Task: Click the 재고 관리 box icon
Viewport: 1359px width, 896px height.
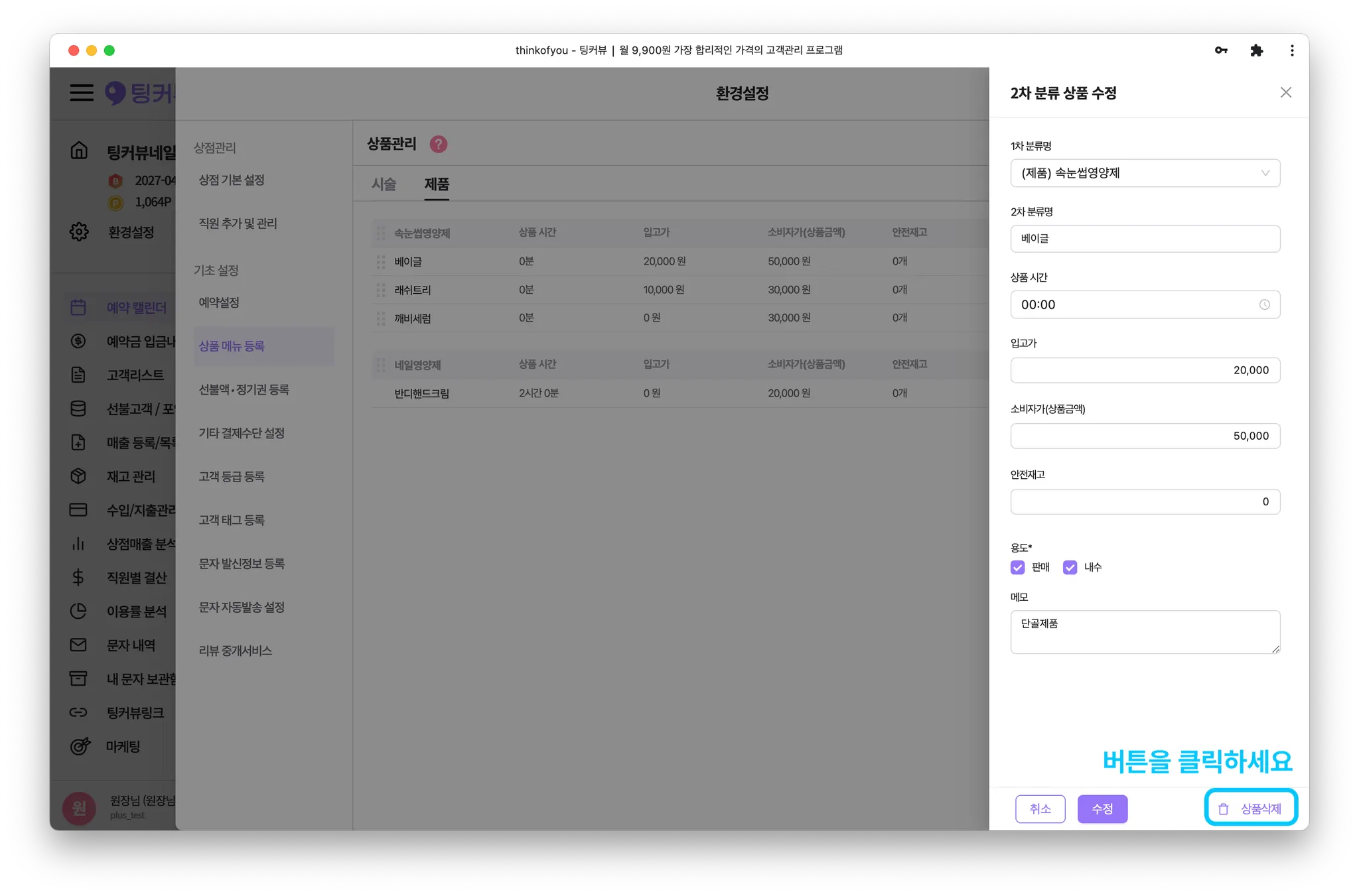Action: point(78,476)
